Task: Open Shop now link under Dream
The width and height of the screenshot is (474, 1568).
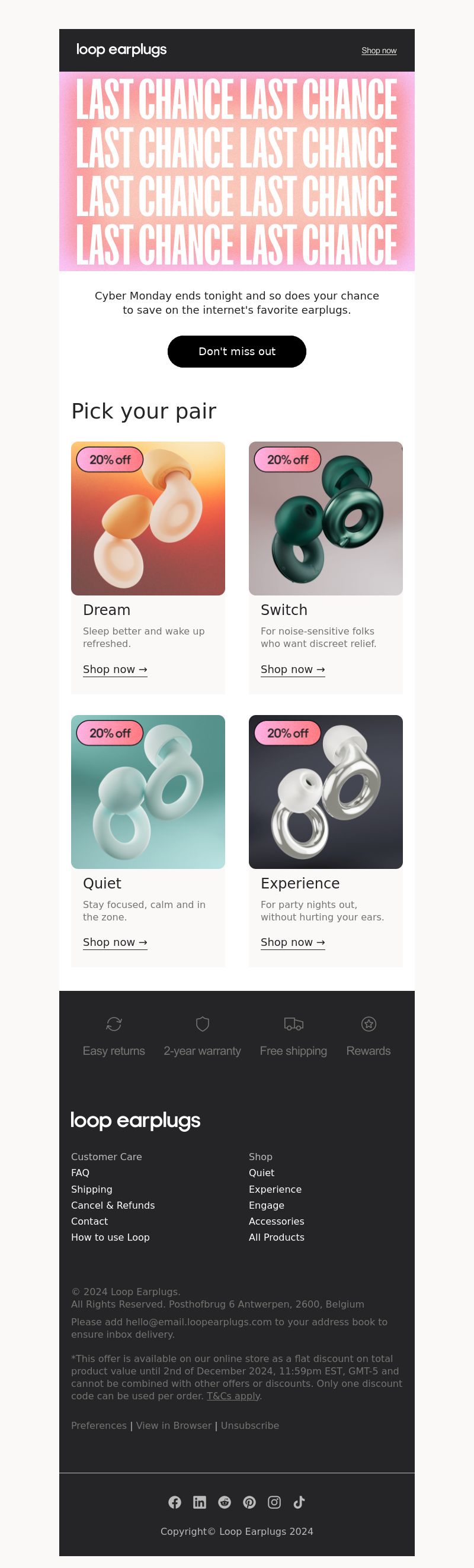Action: pyautogui.click(x=115, y=669)
